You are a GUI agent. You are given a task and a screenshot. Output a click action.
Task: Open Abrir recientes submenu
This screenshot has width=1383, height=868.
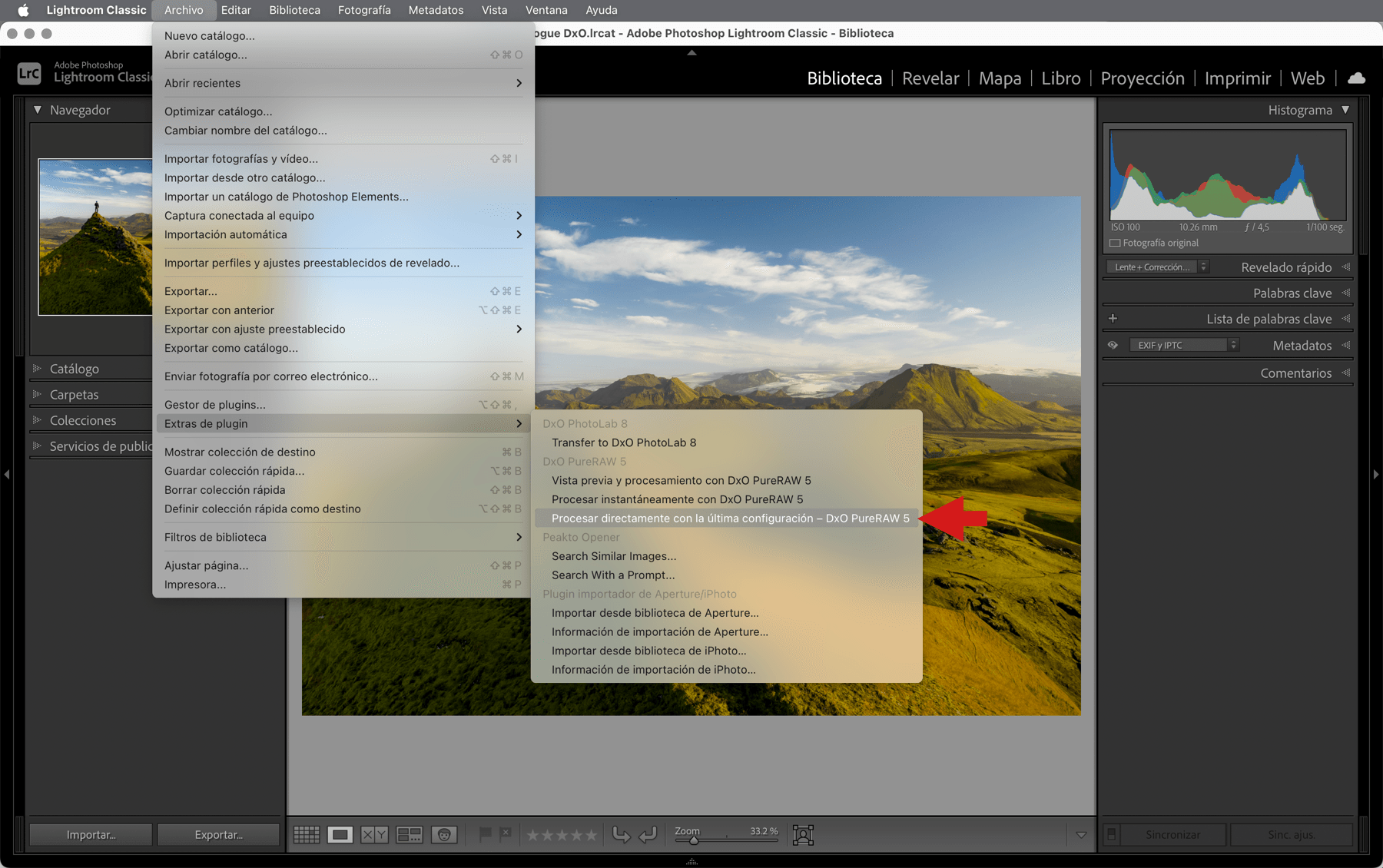pyautogui.click(x=343, y=83)
